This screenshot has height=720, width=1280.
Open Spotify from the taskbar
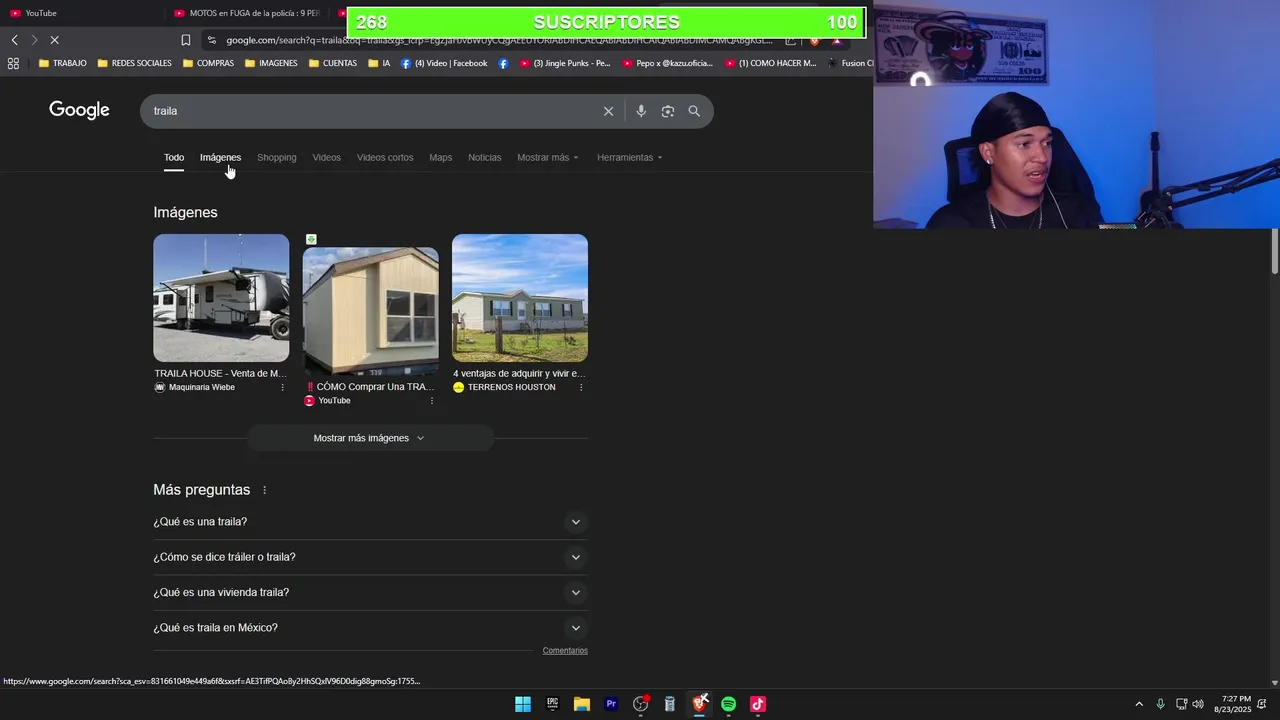(729, 704)
